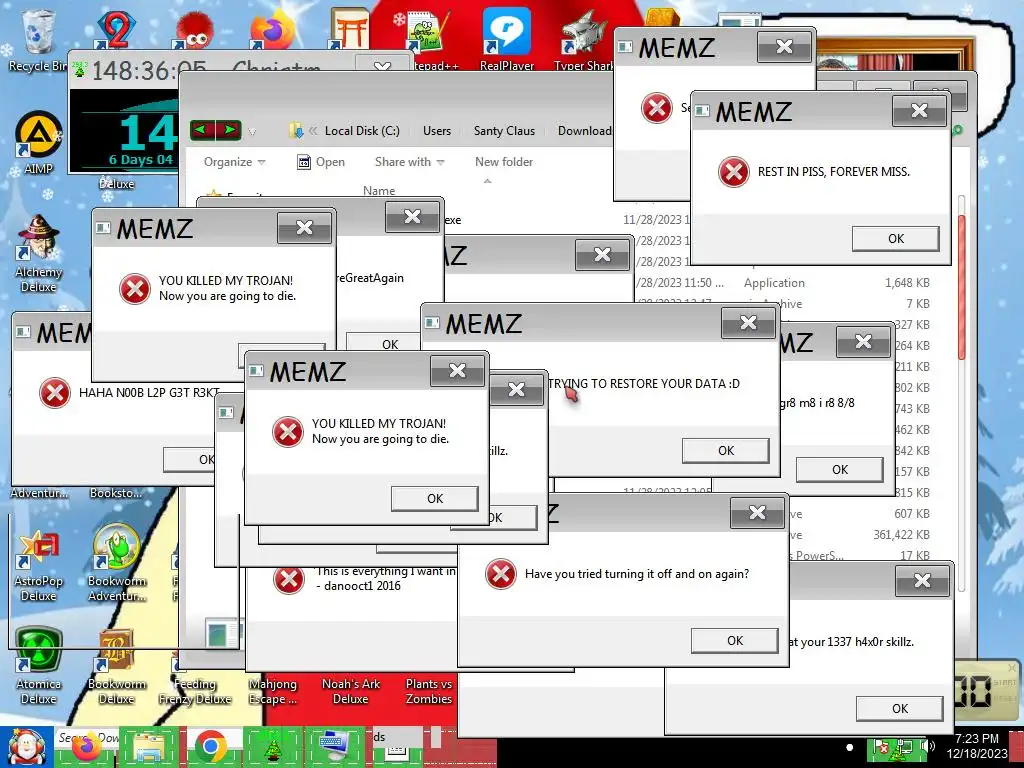
Task: Open the network icon in system tray
Action: point(904,746)
